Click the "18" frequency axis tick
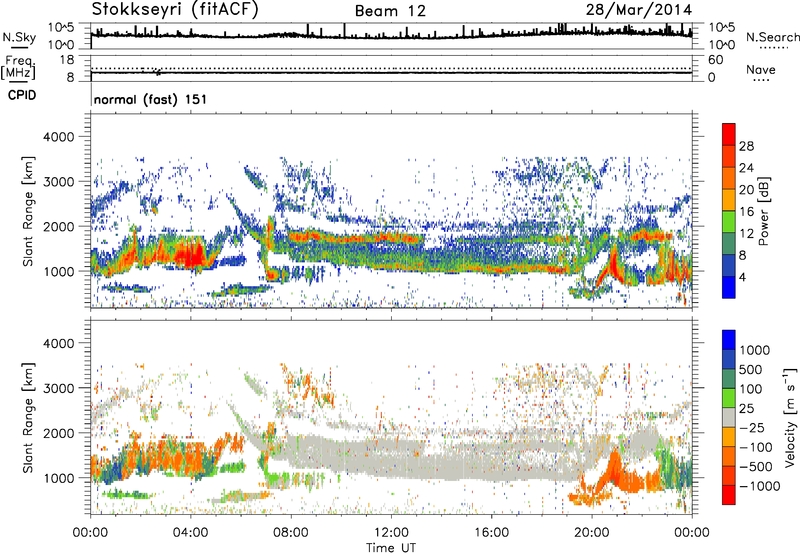This screenshot has width=800, height=554. (x=67, y=60)
